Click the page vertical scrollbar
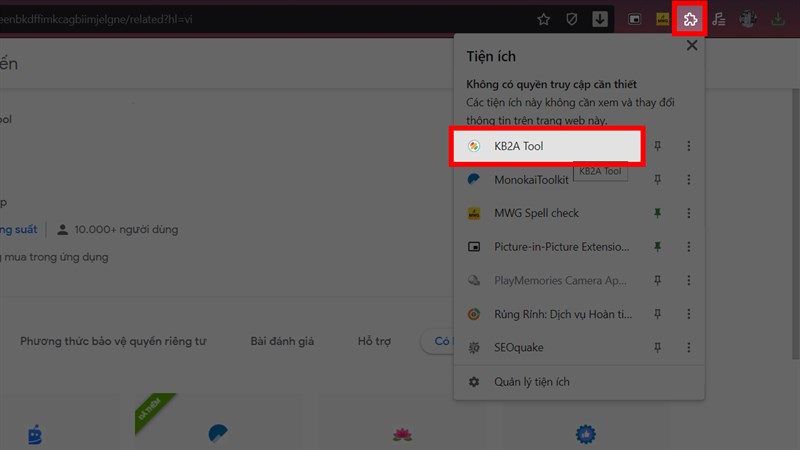Viewport: 800px width, 450px height. pyautogui.click(x=795, y=223)
